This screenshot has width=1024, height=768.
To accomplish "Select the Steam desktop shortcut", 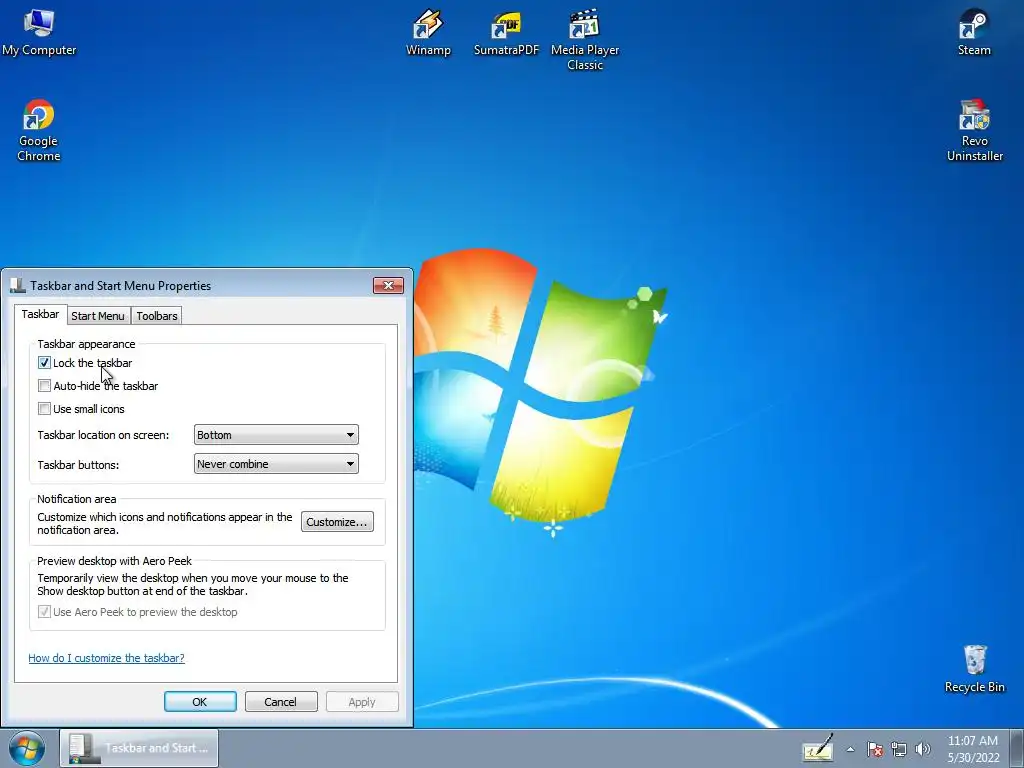I will coord(974,32).
